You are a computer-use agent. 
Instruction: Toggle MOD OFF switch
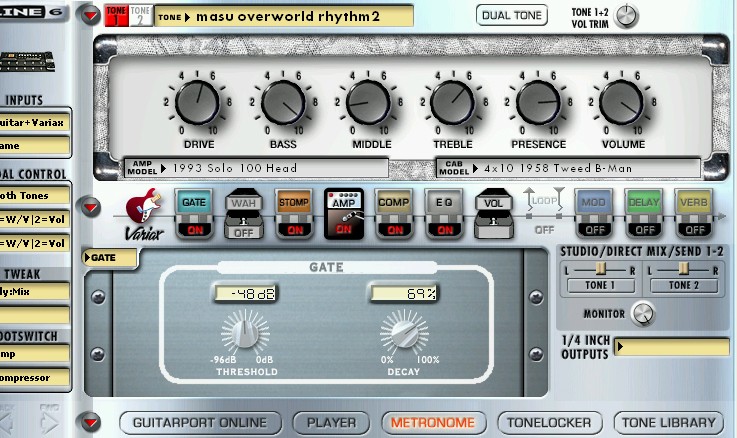[595, 230]
